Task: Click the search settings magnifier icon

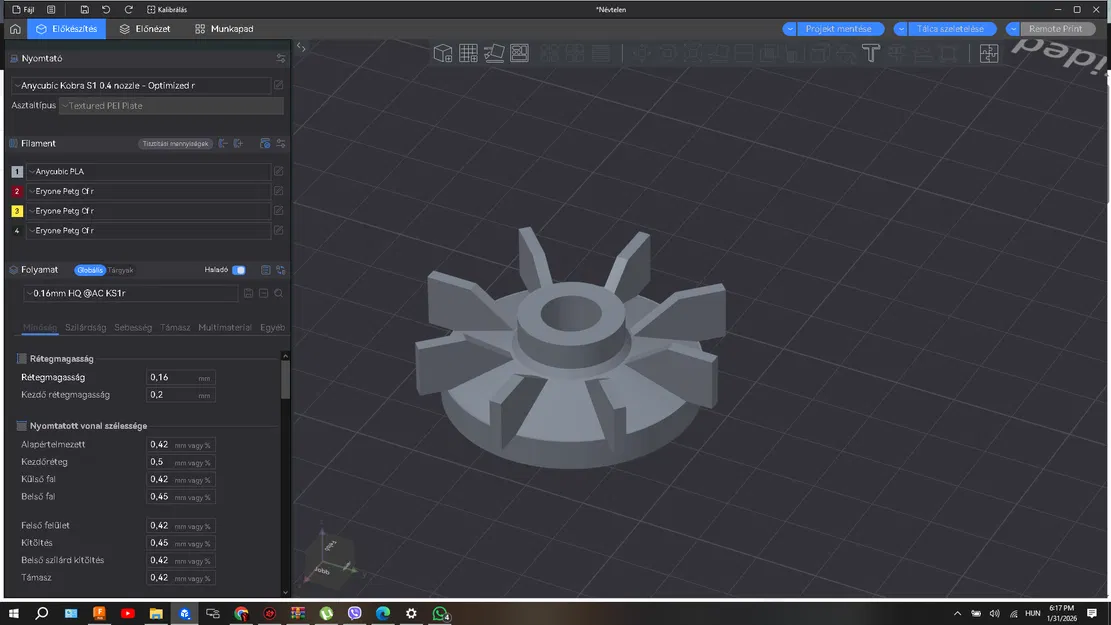Action: click(278, 293)
